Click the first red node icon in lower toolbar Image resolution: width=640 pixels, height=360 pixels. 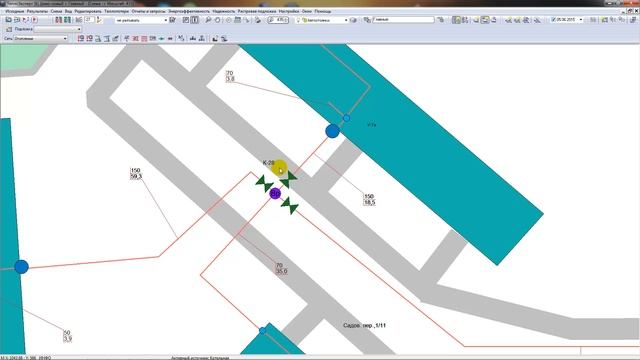(x=81, y=38)
